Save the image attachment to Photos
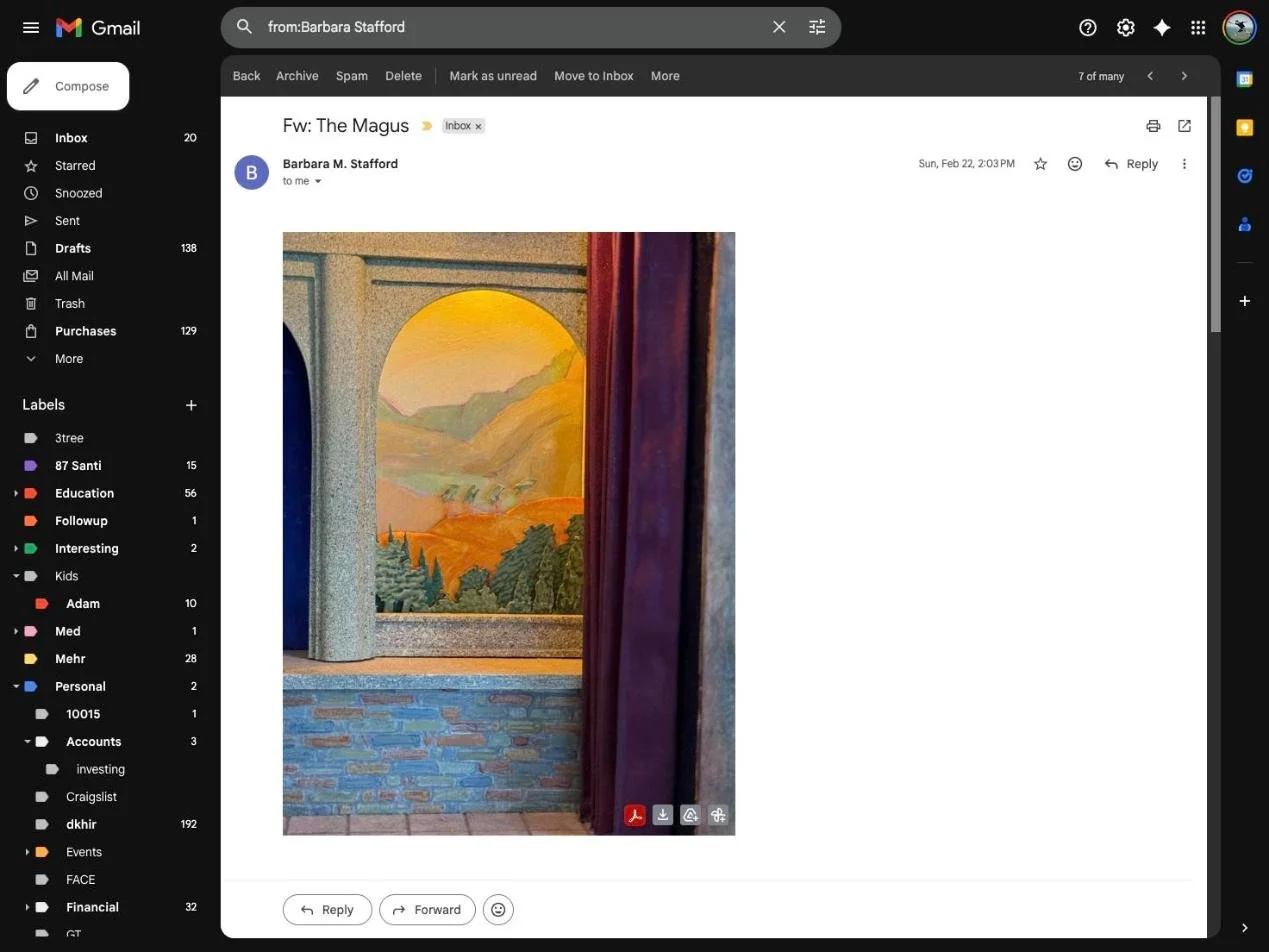This screenshot has height=952, width=1269. 718,816
